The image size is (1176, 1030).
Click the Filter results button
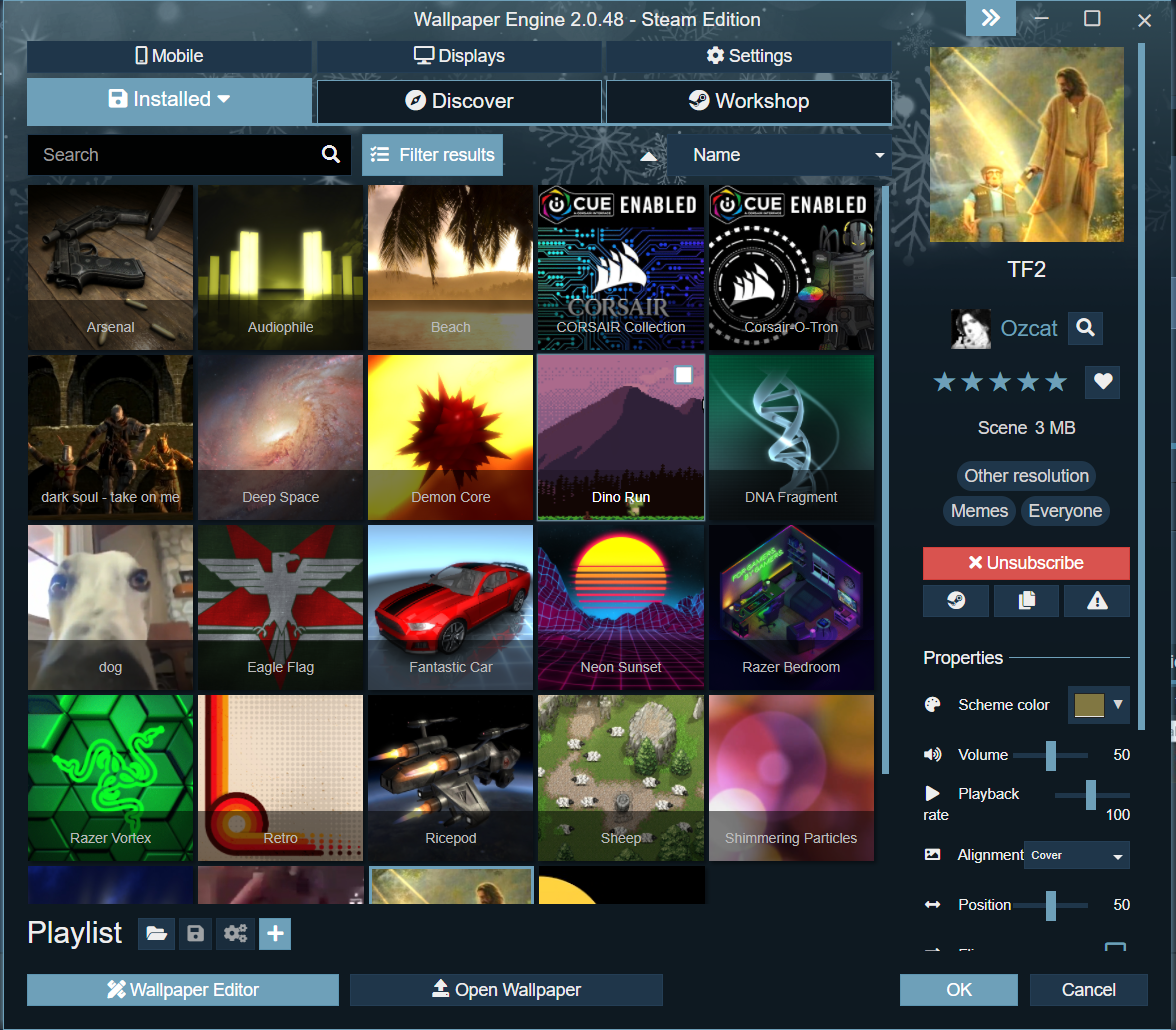coord(432,155)
